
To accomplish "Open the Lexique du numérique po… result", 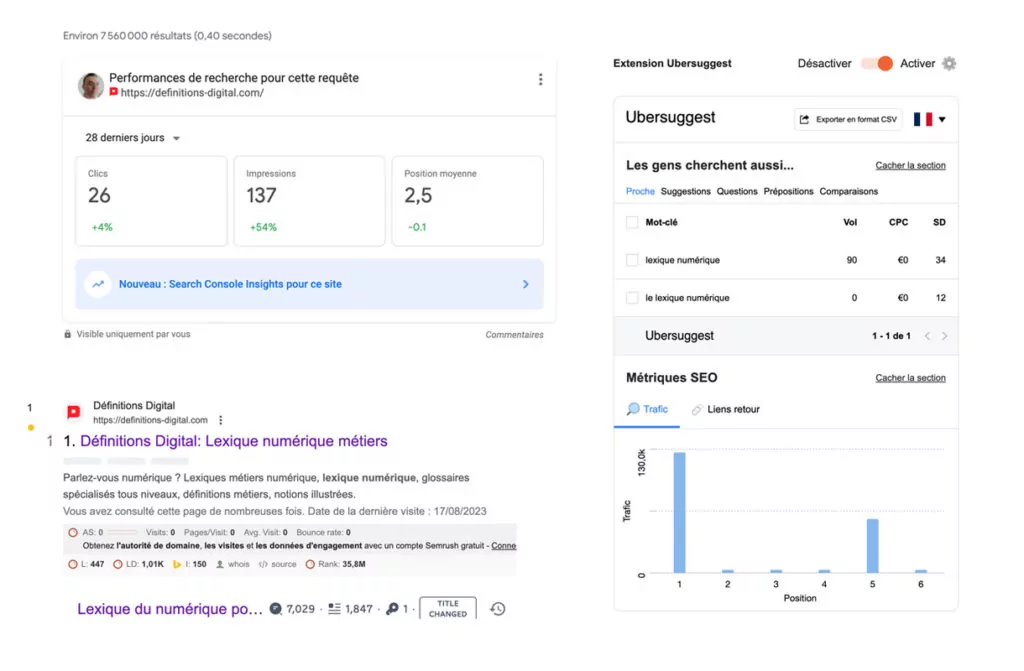I will [x=170, y=609].
